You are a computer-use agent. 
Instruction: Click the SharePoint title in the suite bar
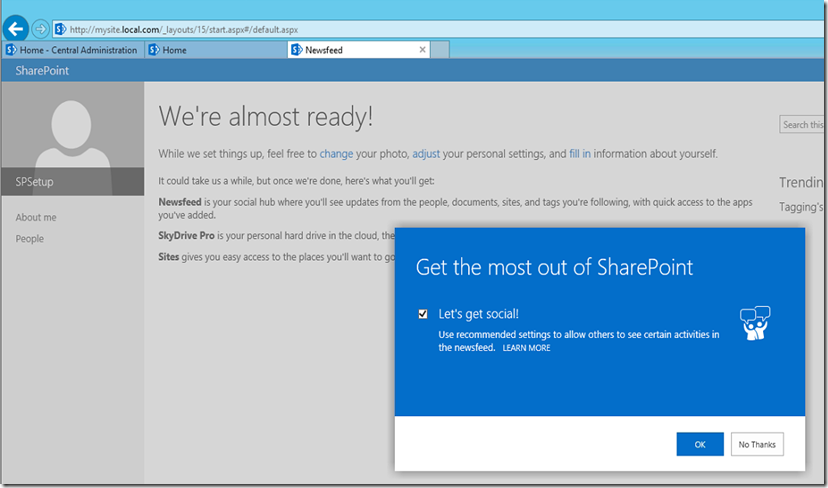[x=42, y=71]
